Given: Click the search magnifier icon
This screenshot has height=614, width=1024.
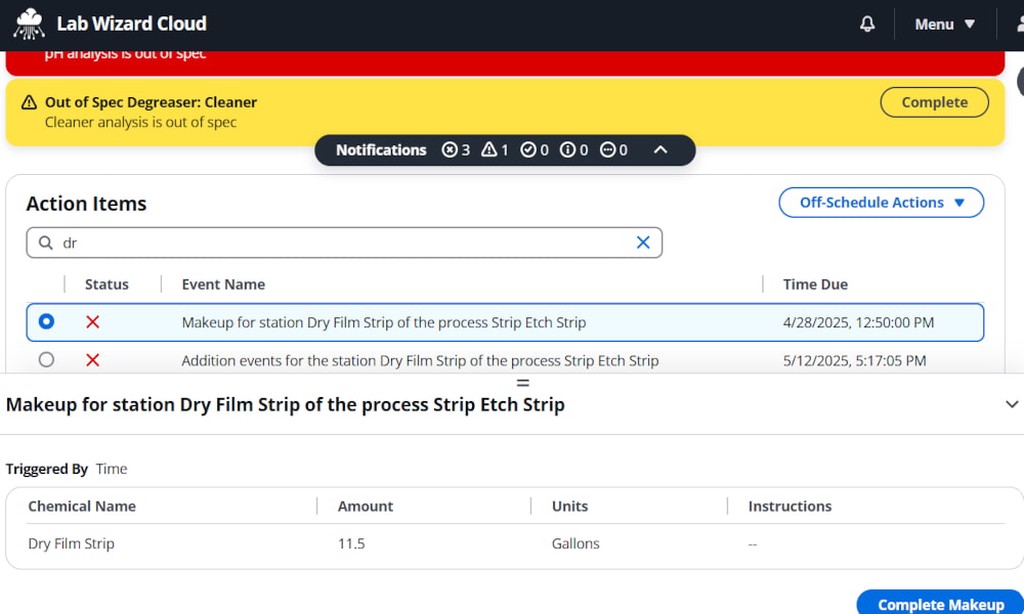Looking at the screenshot, I should [x=46, y=243].
